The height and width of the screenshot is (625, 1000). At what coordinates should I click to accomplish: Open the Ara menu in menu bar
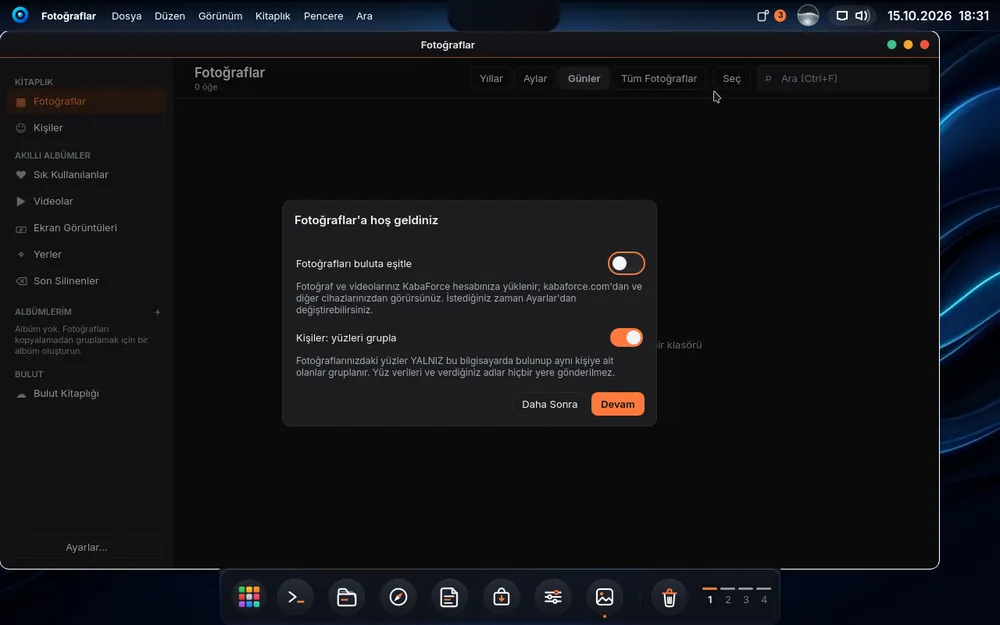coord(364,16)
